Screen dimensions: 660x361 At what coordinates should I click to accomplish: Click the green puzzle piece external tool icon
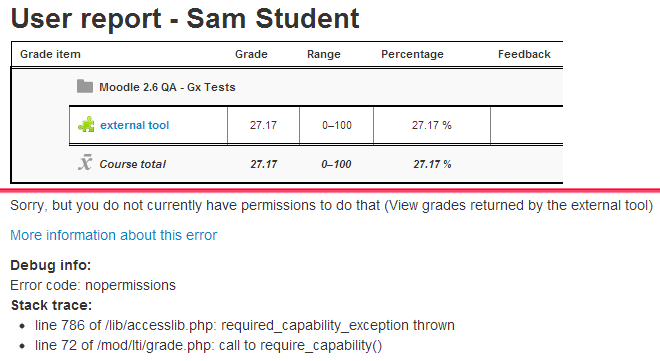(x=86, y=125)
